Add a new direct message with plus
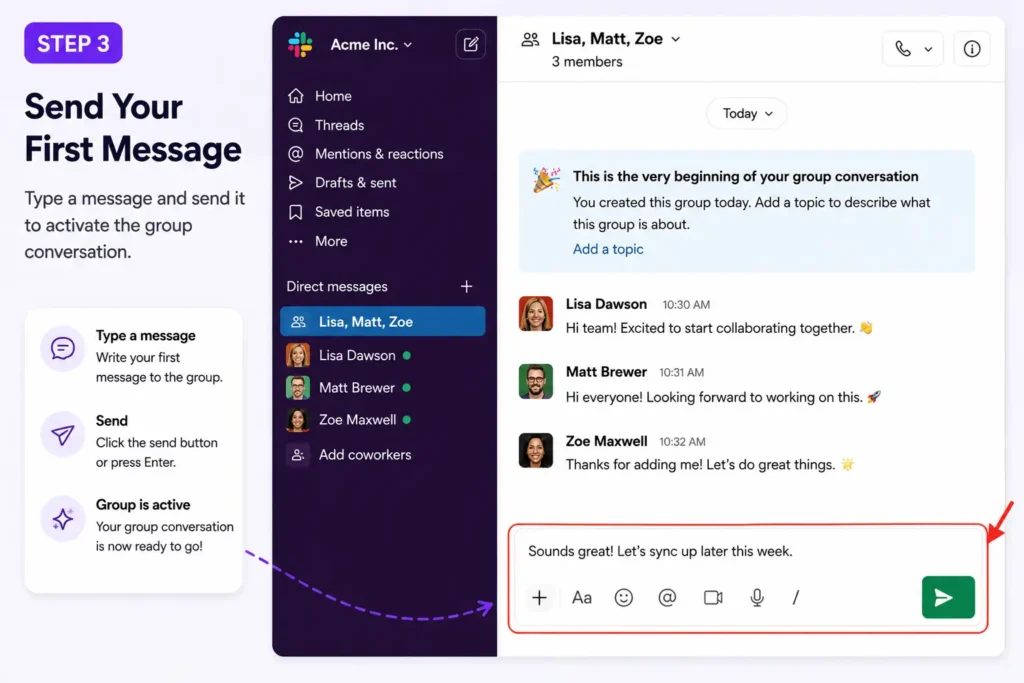 click(466, 286)
